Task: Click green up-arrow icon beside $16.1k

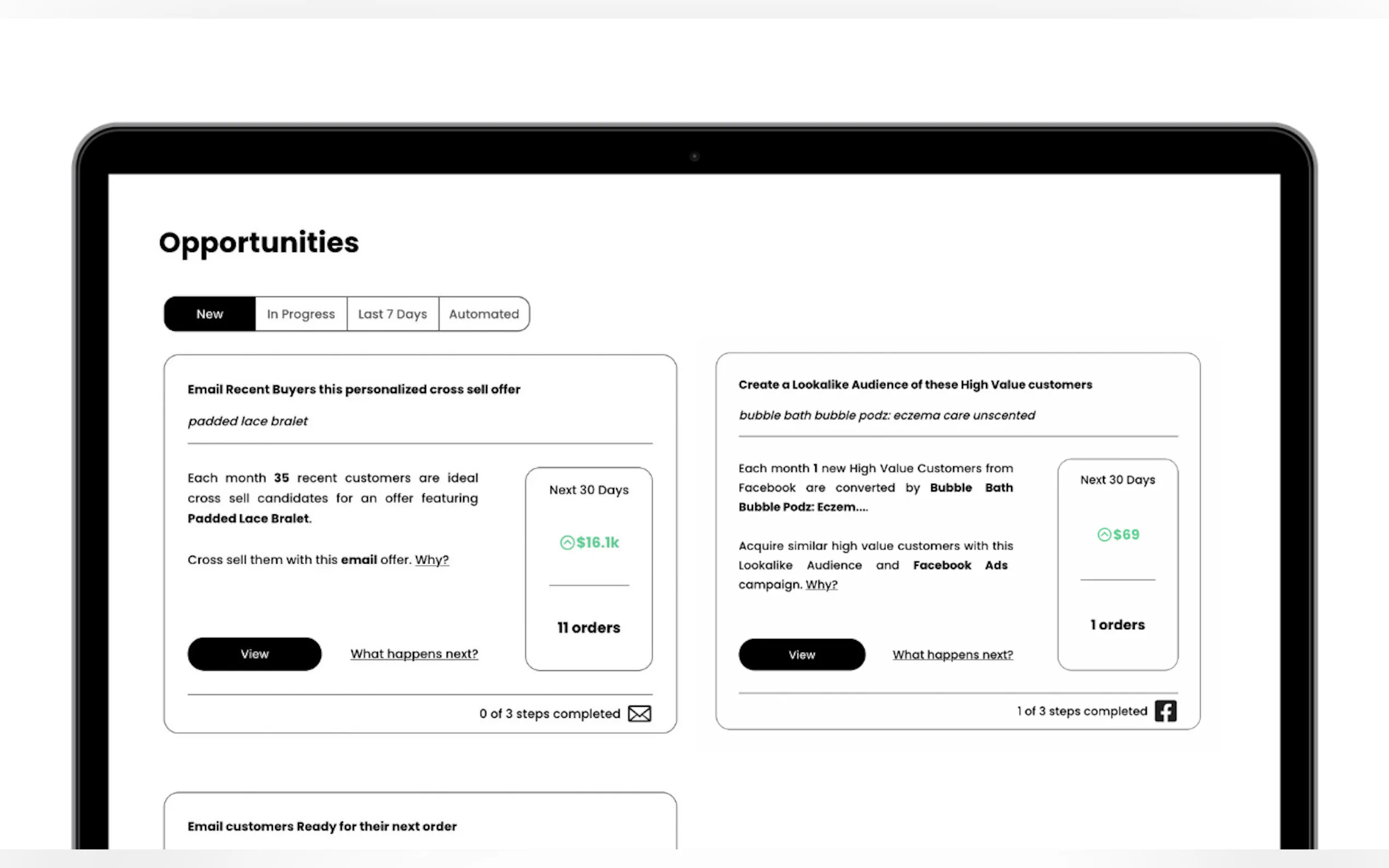Action: [567, 542]
